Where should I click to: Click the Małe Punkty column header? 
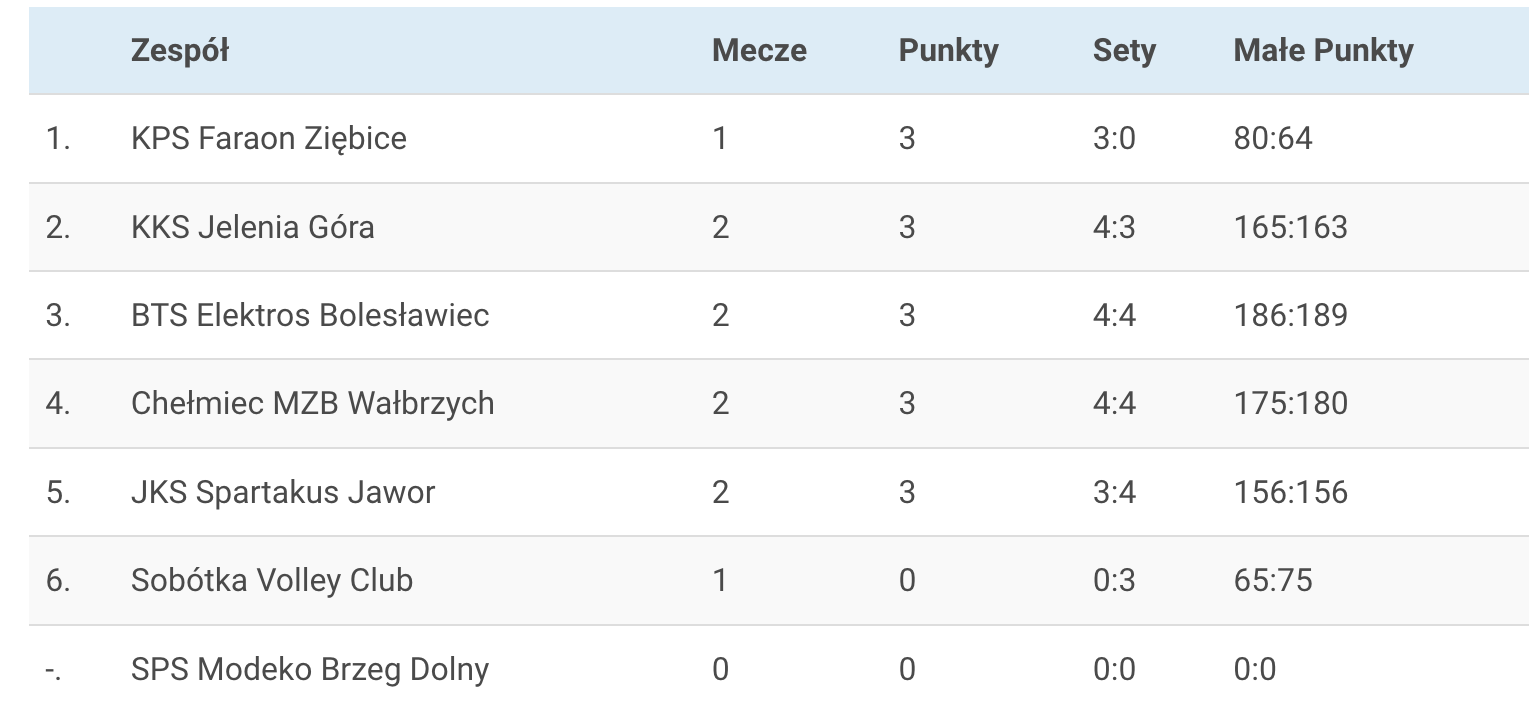(x=1323, y=51)
